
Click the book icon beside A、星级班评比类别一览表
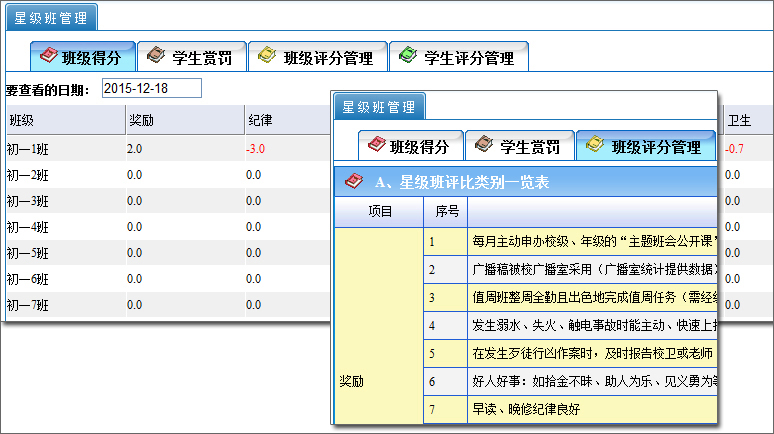tap(353, 182)
